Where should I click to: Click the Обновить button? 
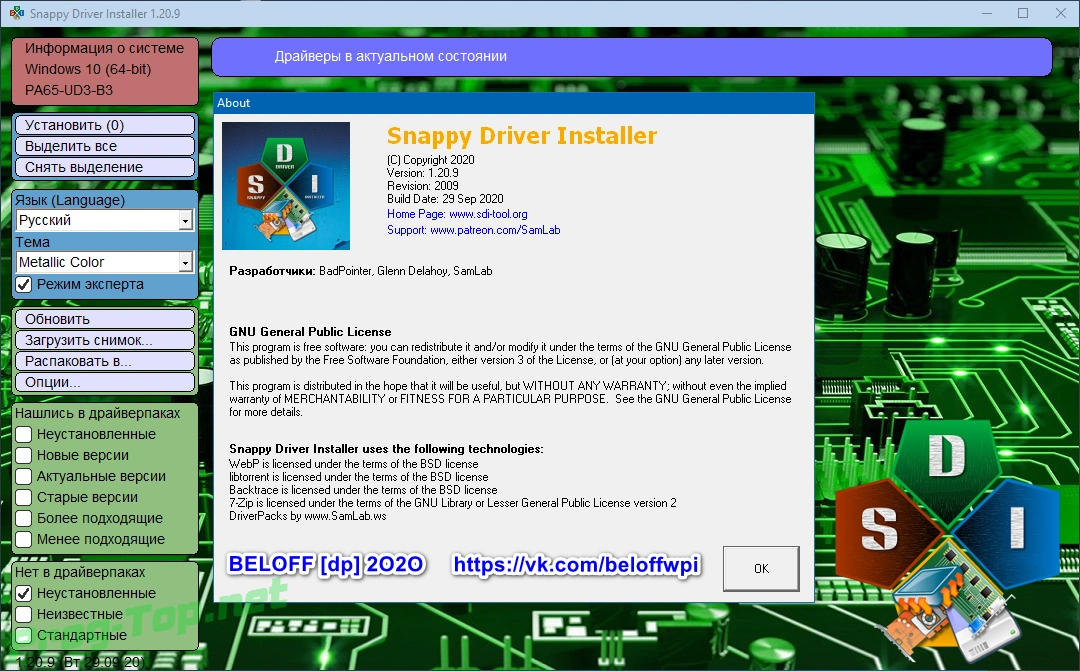point(105,319)
